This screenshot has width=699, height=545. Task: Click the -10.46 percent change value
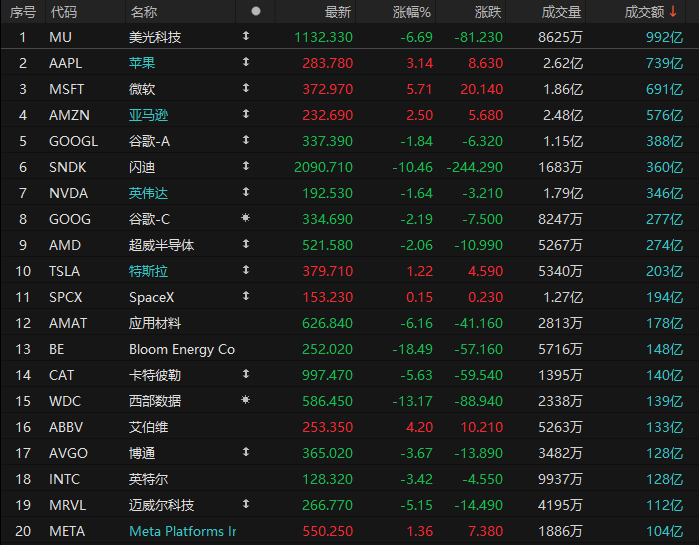click(412, 168)
